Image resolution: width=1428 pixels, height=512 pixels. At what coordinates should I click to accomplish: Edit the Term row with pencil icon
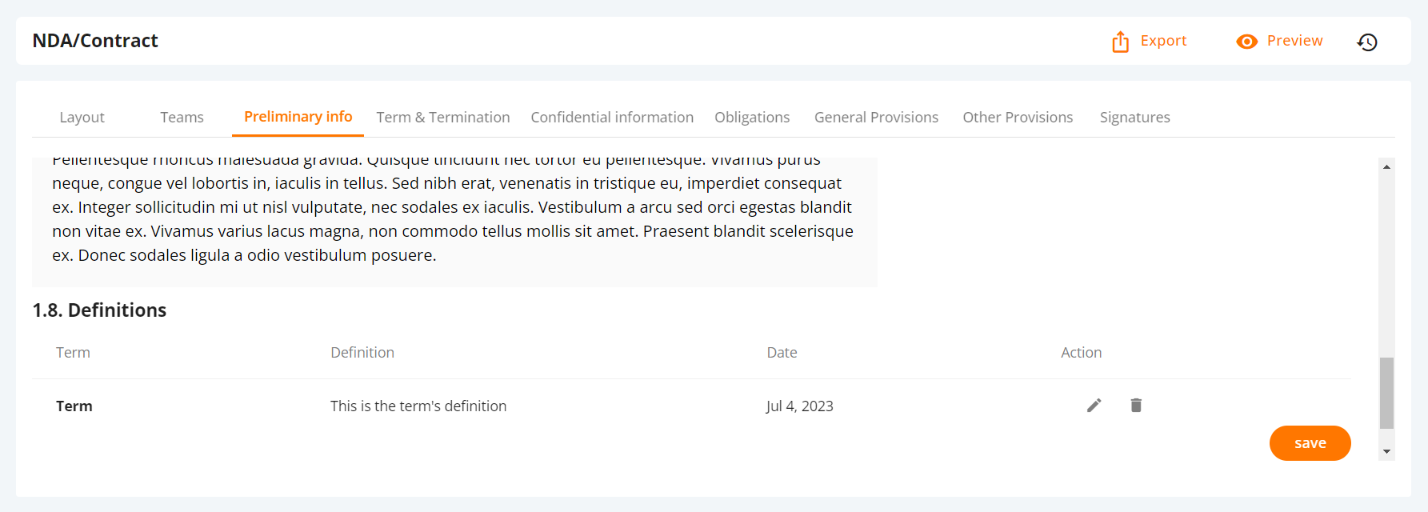point(1094,405)
